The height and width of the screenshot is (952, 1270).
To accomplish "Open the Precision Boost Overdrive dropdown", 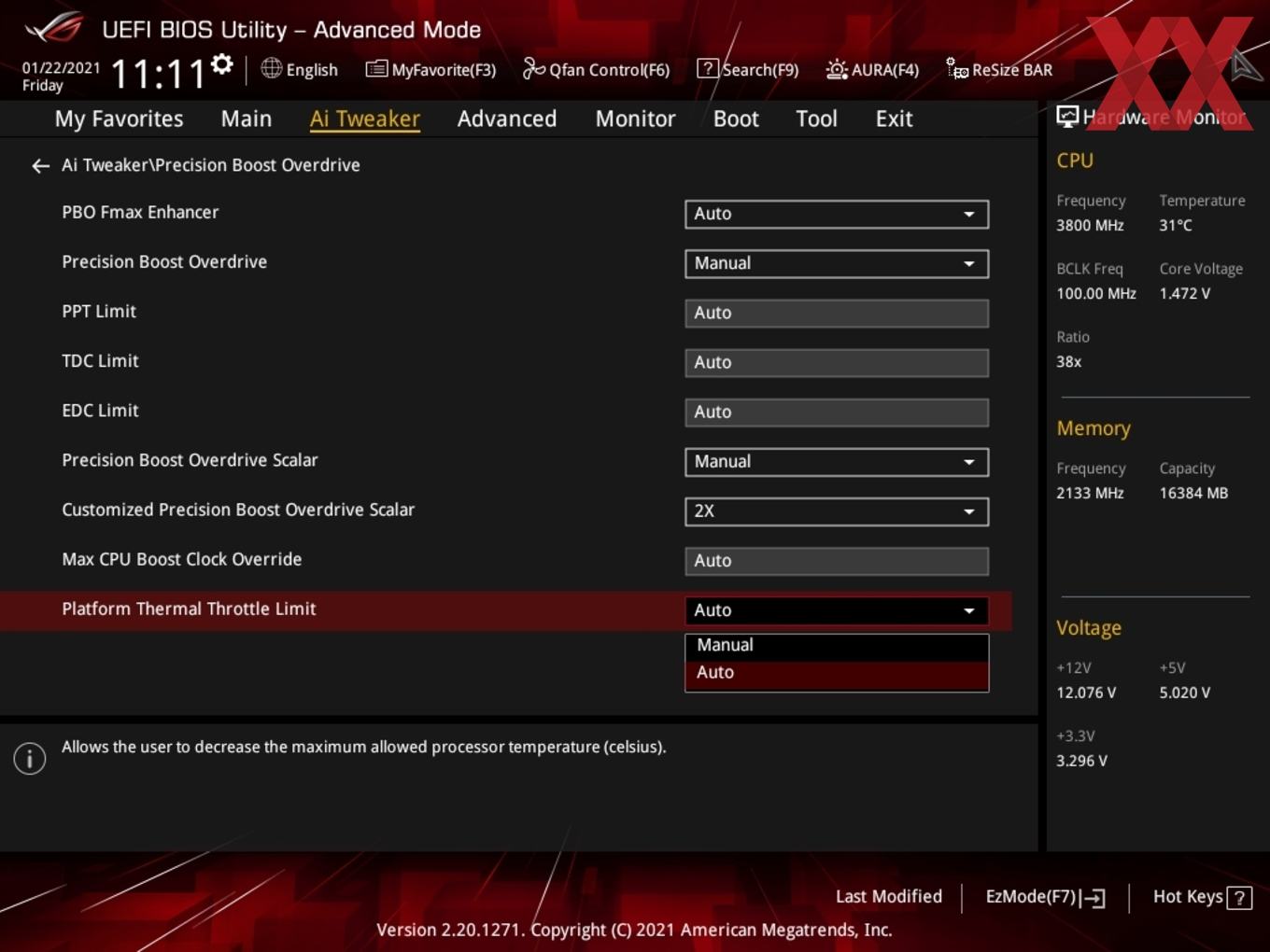I will [x=837, y=263].
